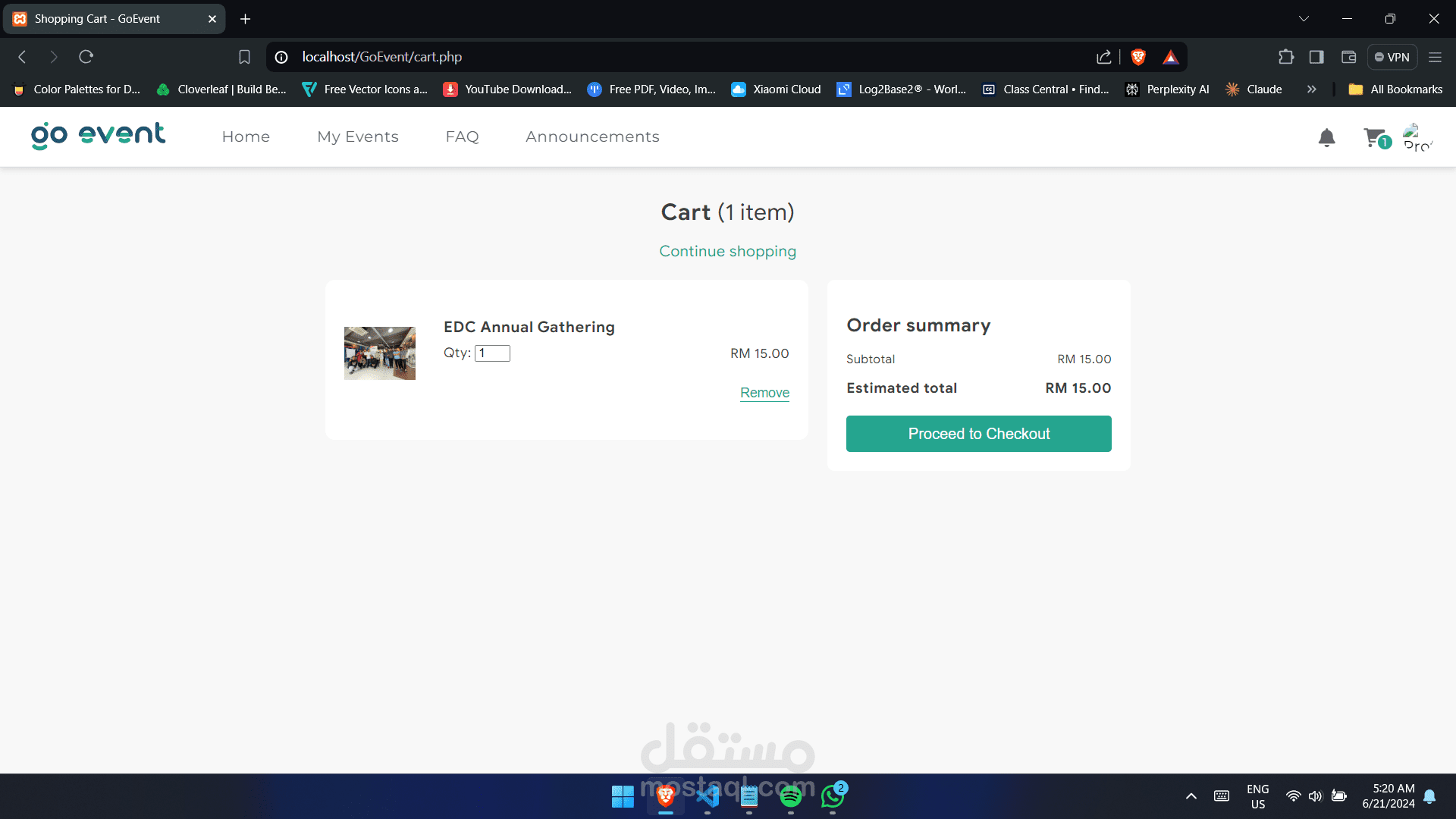
Task: Open the notifications bell icon
Action: click(1326, 137)
